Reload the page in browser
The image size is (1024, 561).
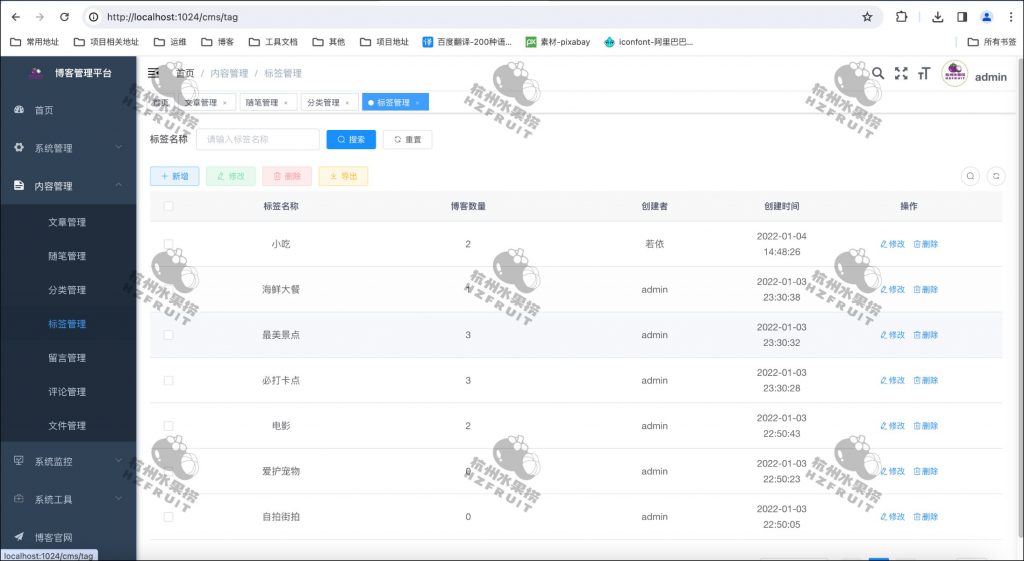(64, 17)
